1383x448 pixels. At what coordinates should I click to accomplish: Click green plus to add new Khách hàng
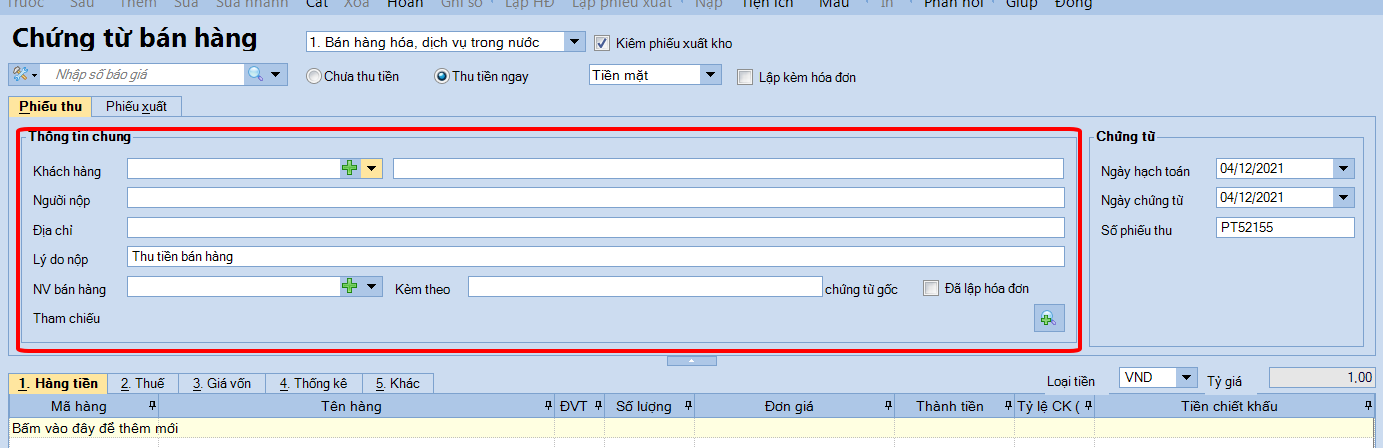pos(349,169)
